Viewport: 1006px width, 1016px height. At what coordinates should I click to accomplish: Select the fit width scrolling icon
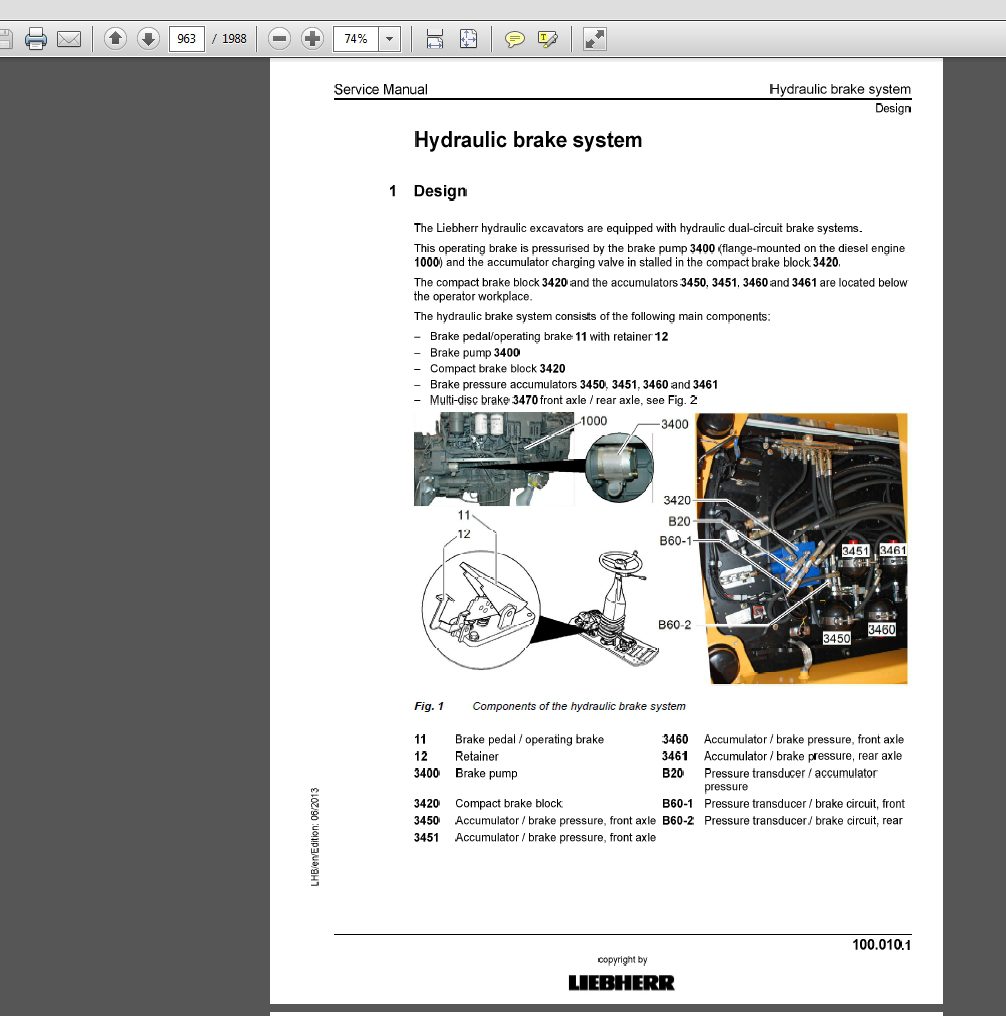[435, 39]
